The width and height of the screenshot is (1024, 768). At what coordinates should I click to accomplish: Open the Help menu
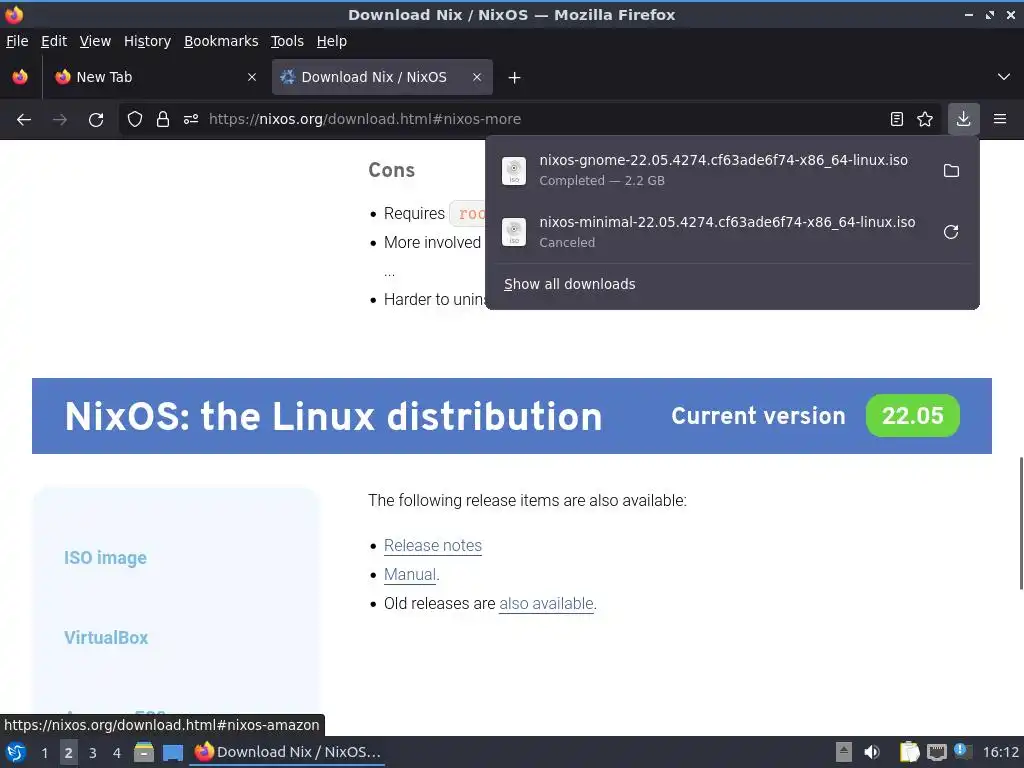tap(332, 41)
